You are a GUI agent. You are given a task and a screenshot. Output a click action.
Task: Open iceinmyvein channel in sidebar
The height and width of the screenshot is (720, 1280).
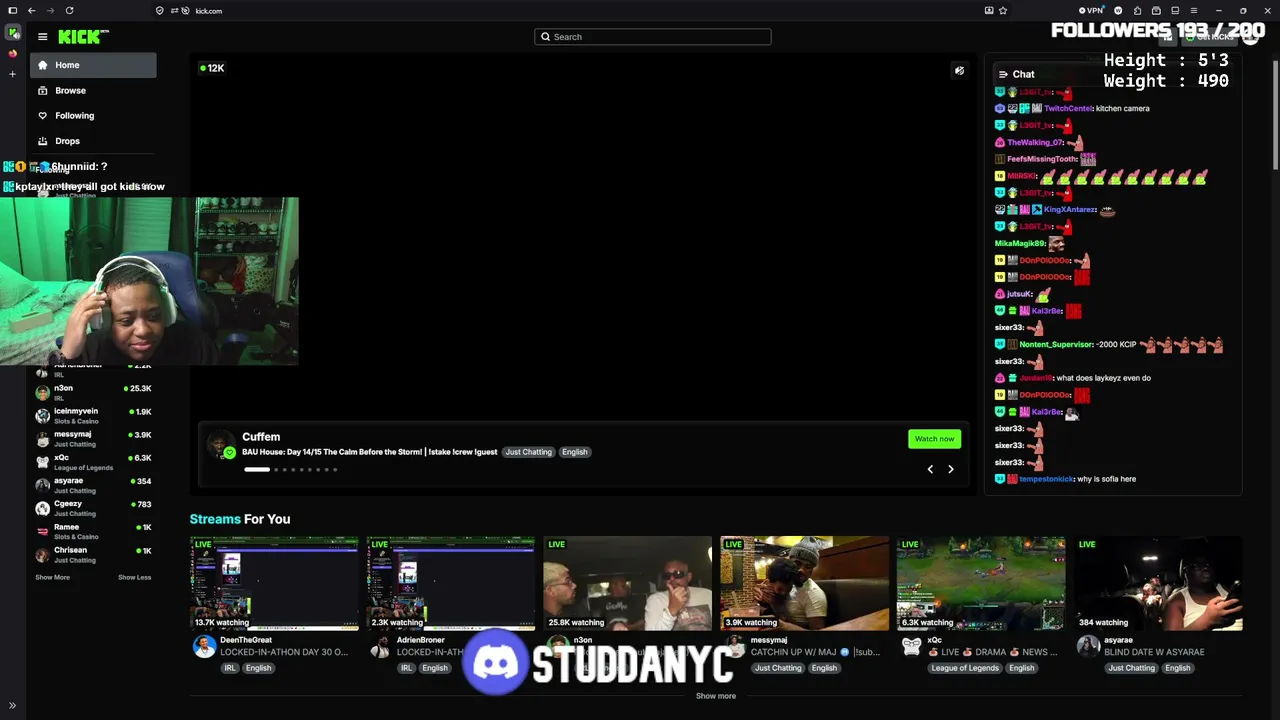tap(93, 415)
